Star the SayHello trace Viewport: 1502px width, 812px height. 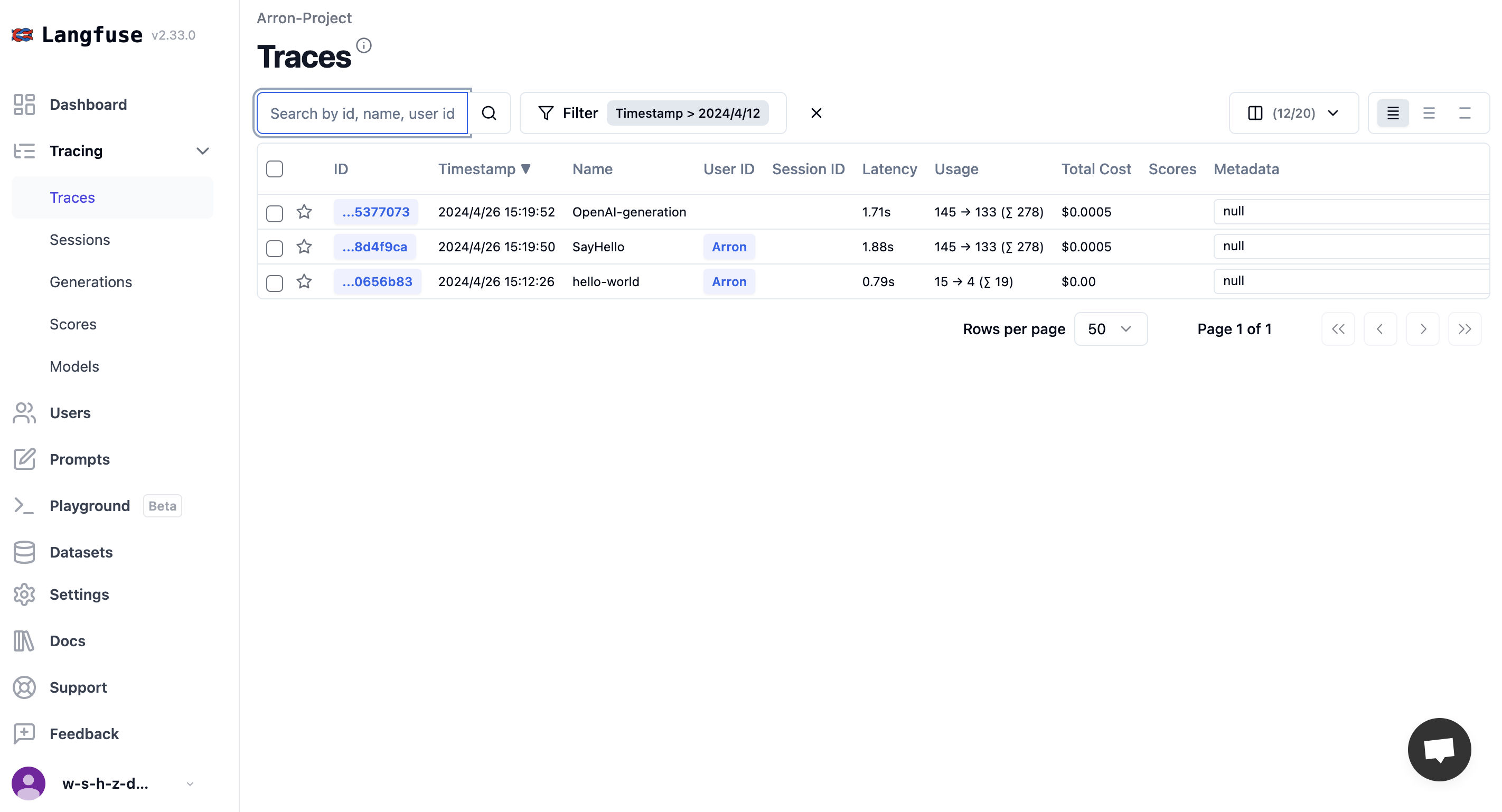(x=304, y=247)
